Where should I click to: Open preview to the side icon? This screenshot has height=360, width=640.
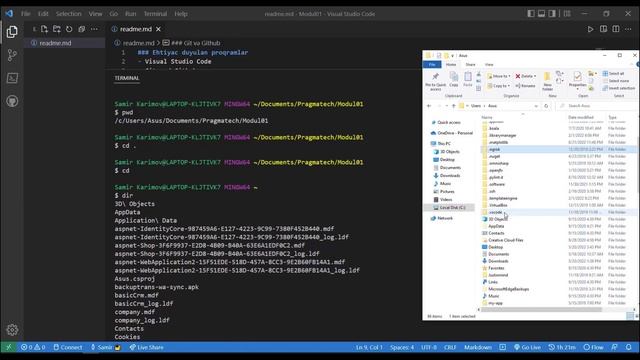603,29
